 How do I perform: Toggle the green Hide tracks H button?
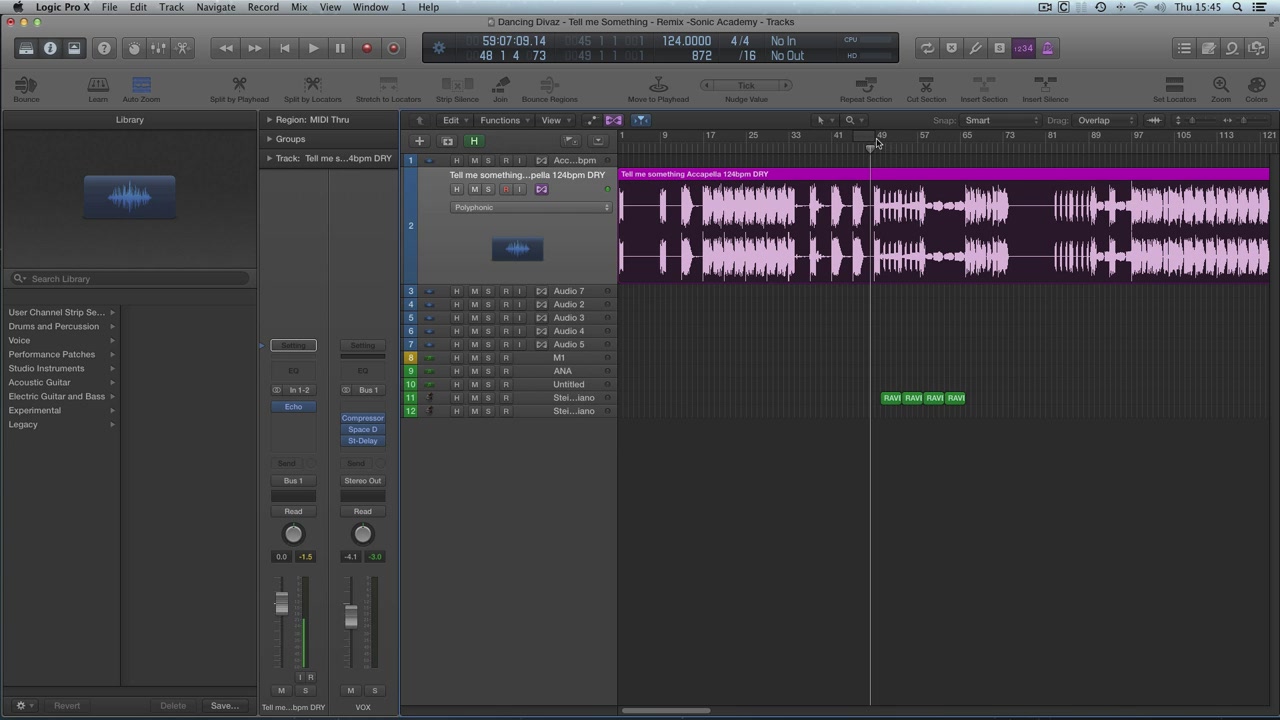pyautogui.click(x=474, y=141)
